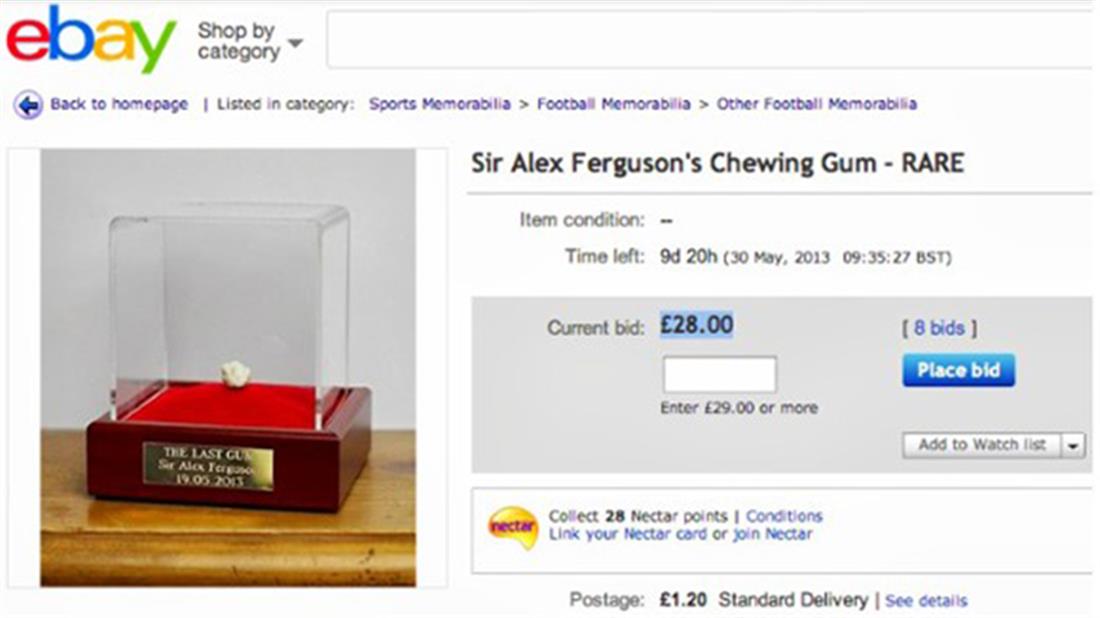The width and height of the screenshot is (1100, 618).
Task: Open Football Memorabilia category link
Action: point(613,104)
